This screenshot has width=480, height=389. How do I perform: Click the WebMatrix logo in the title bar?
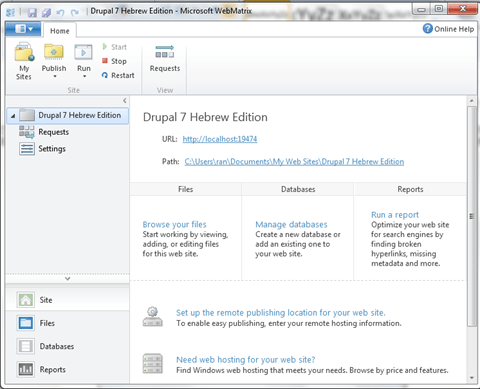[11, 12]
